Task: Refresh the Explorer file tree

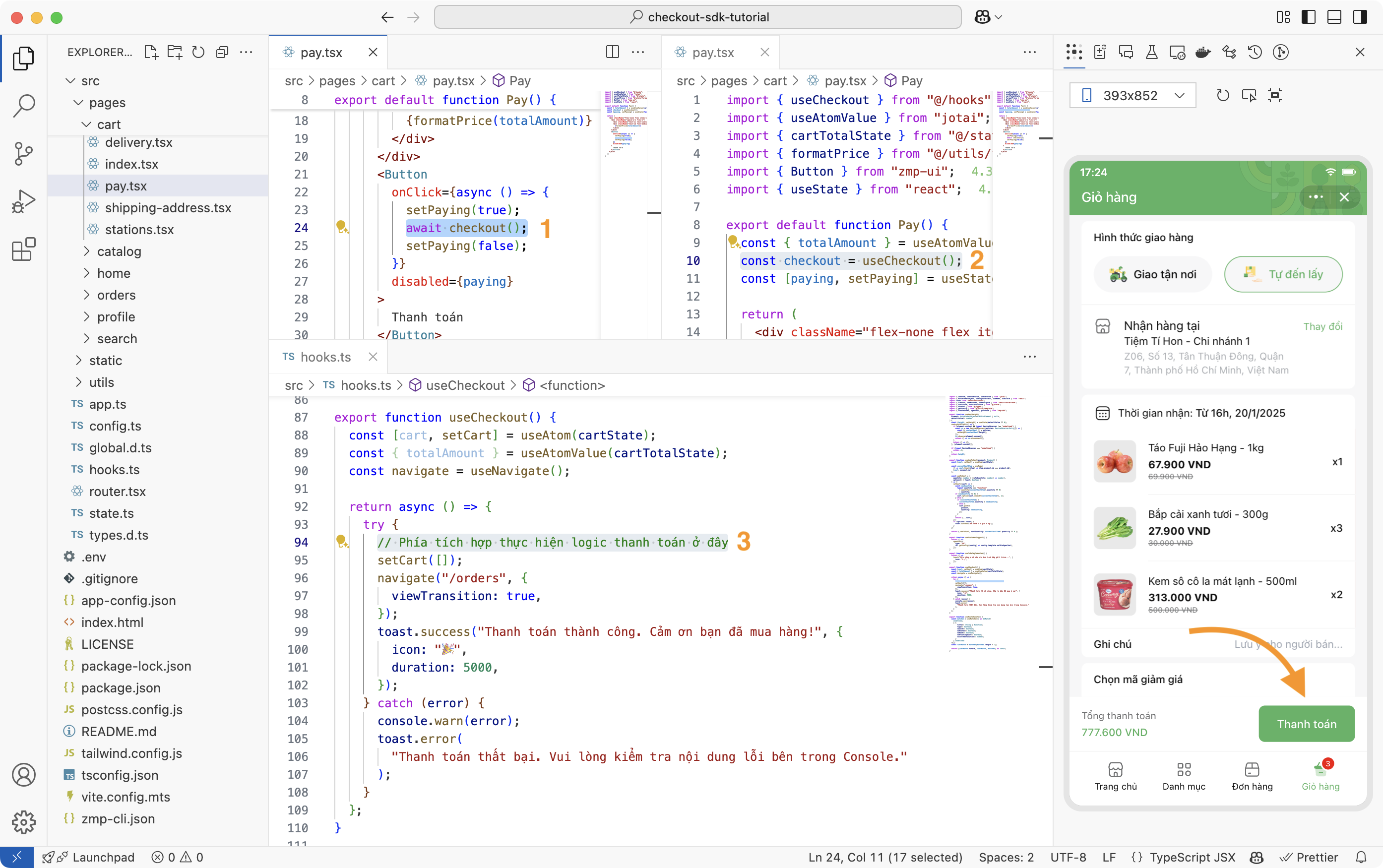Action: point(198,52)
